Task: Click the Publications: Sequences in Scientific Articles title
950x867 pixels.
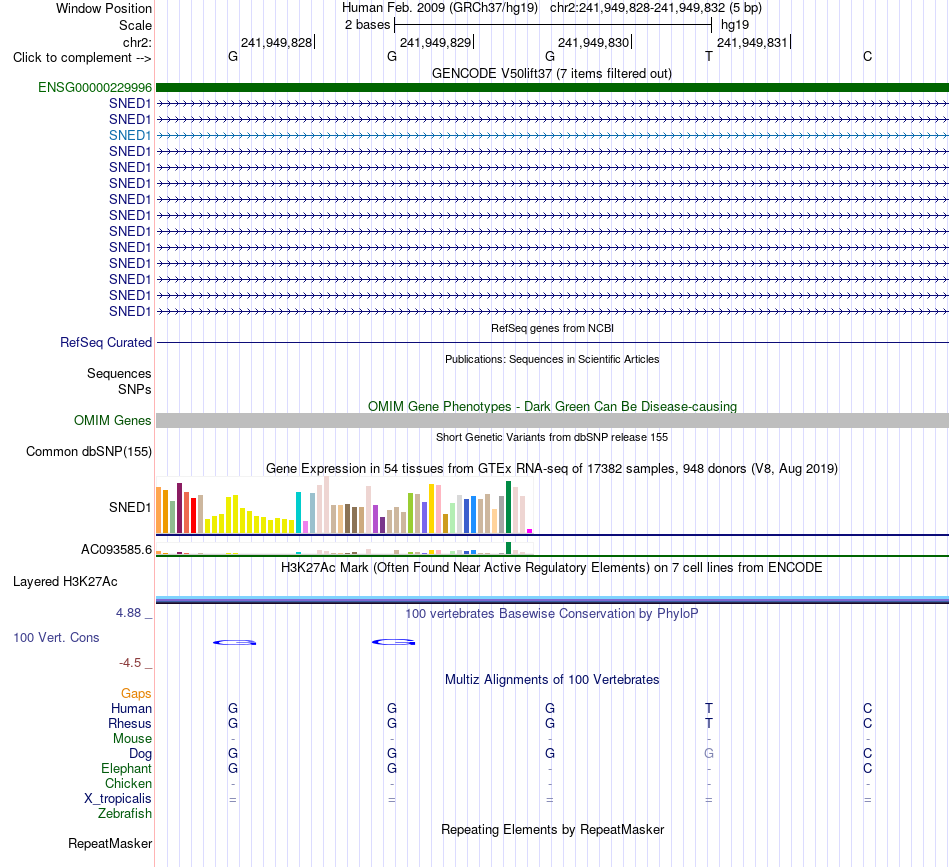Action: 552,359
